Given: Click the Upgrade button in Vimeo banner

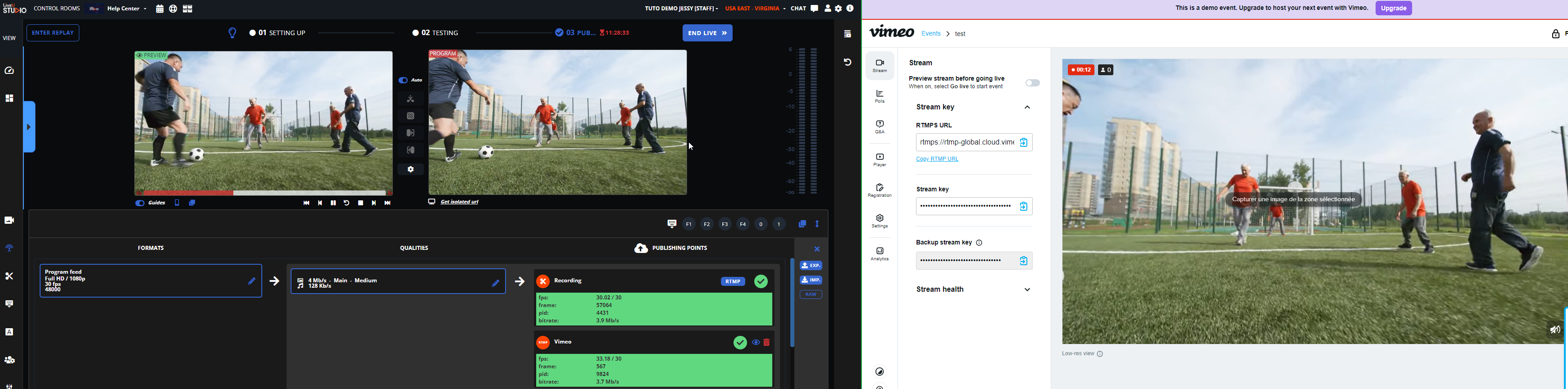Looking at the screenshot, I should pos(1393,9).
